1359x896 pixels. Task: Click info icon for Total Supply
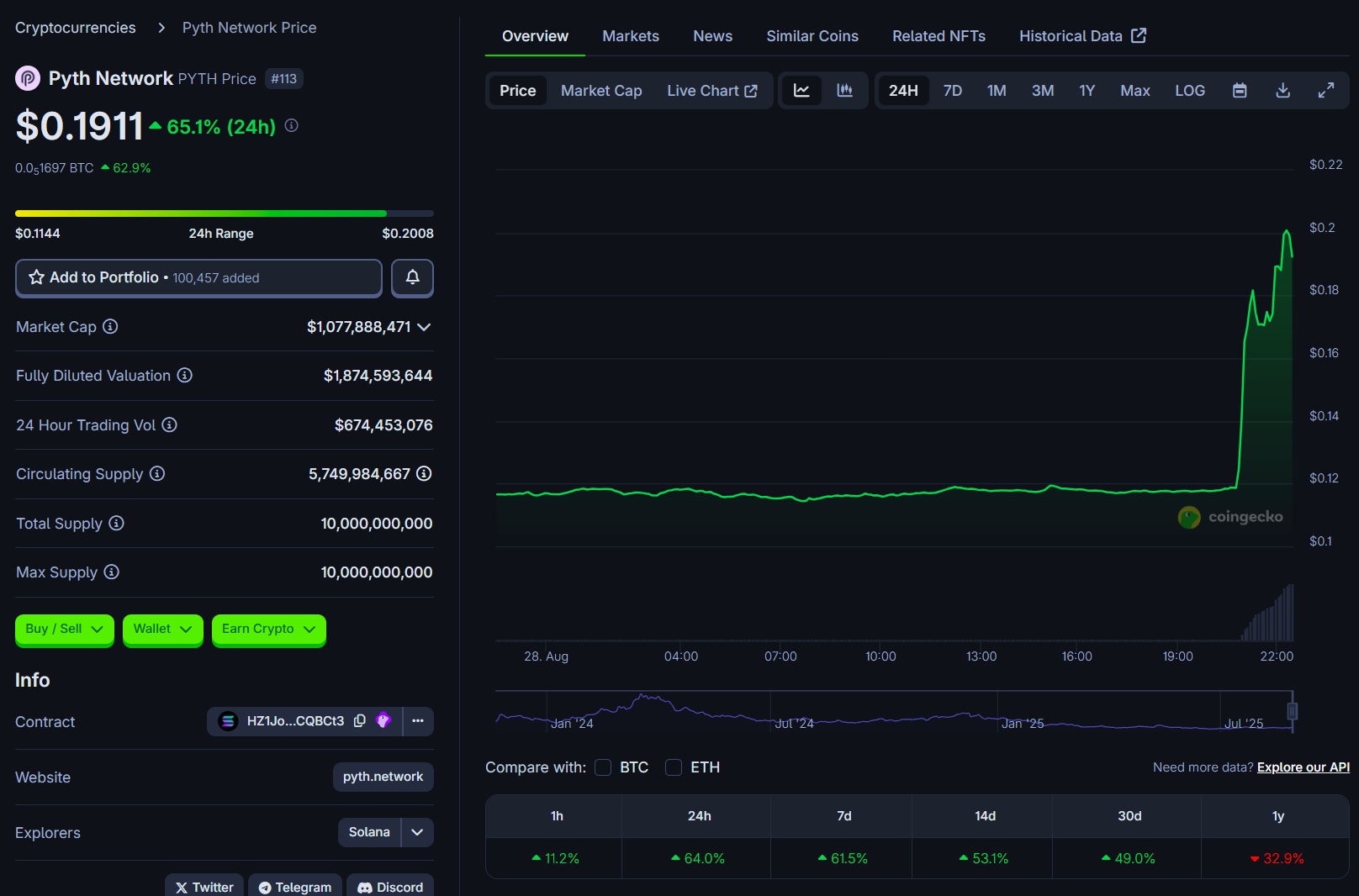click(116, 523)
